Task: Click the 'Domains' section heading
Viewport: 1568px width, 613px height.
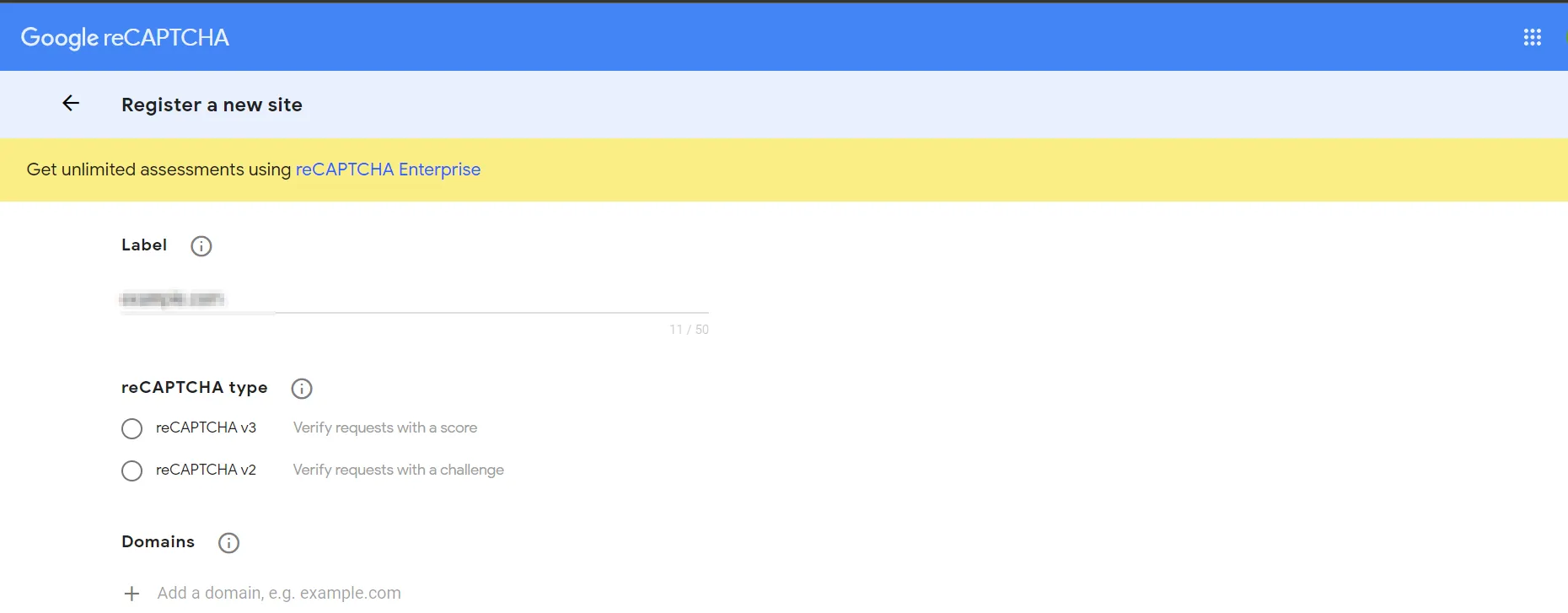Action: click(158, 541)
